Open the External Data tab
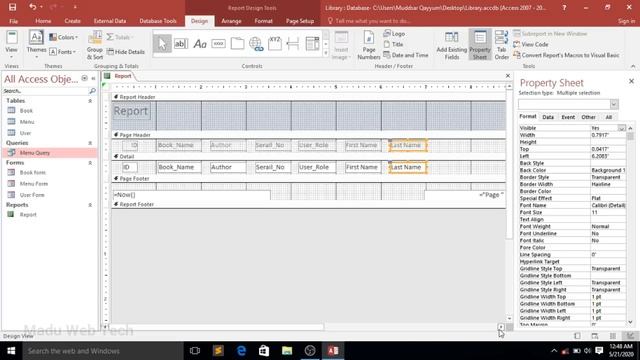Viewport: 640px width, 360px height. point(110,21)
